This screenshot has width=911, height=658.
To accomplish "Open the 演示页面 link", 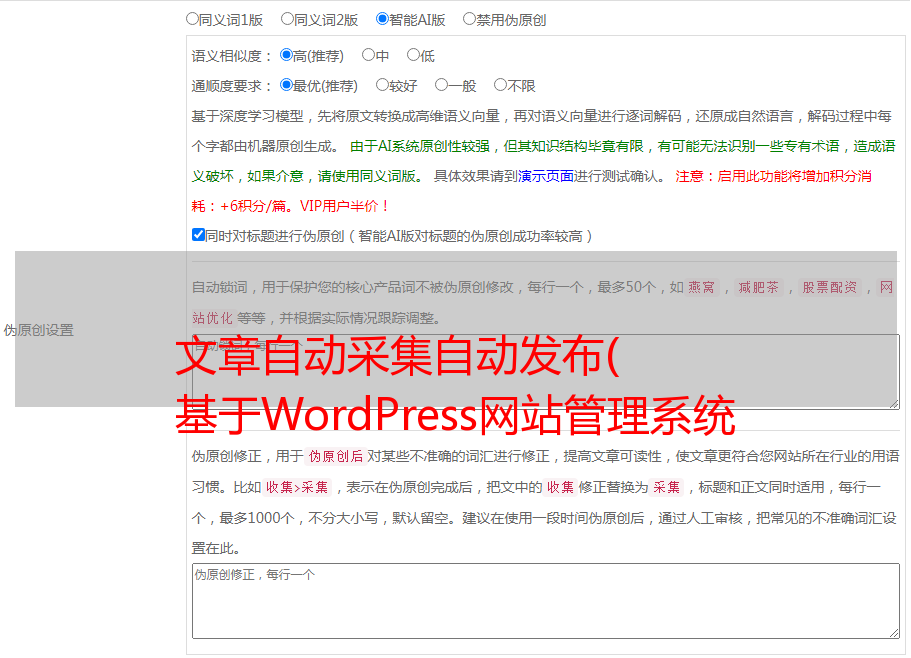I will 546,176.
